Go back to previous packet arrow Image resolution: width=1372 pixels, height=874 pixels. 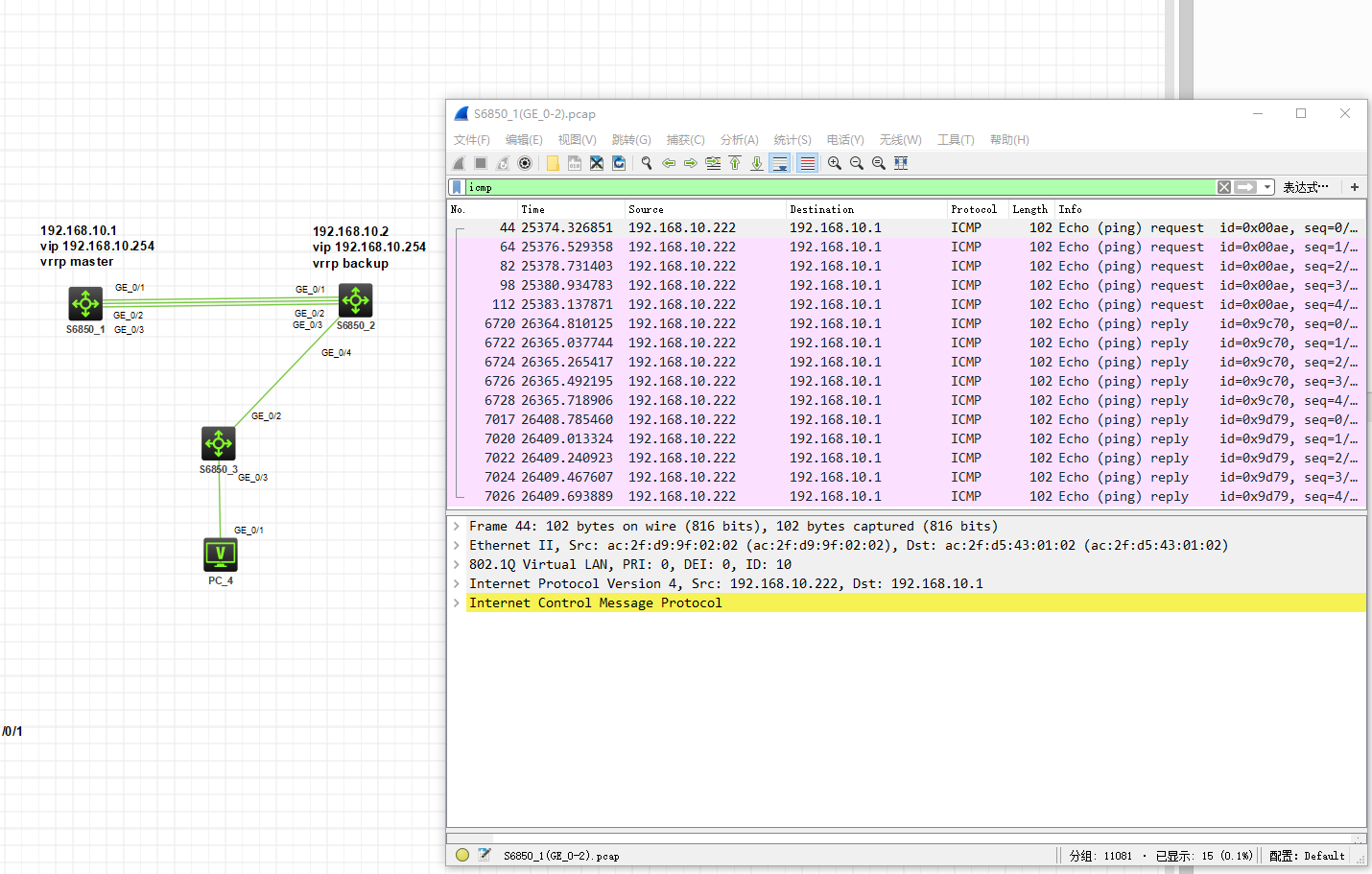coord(669,163)
